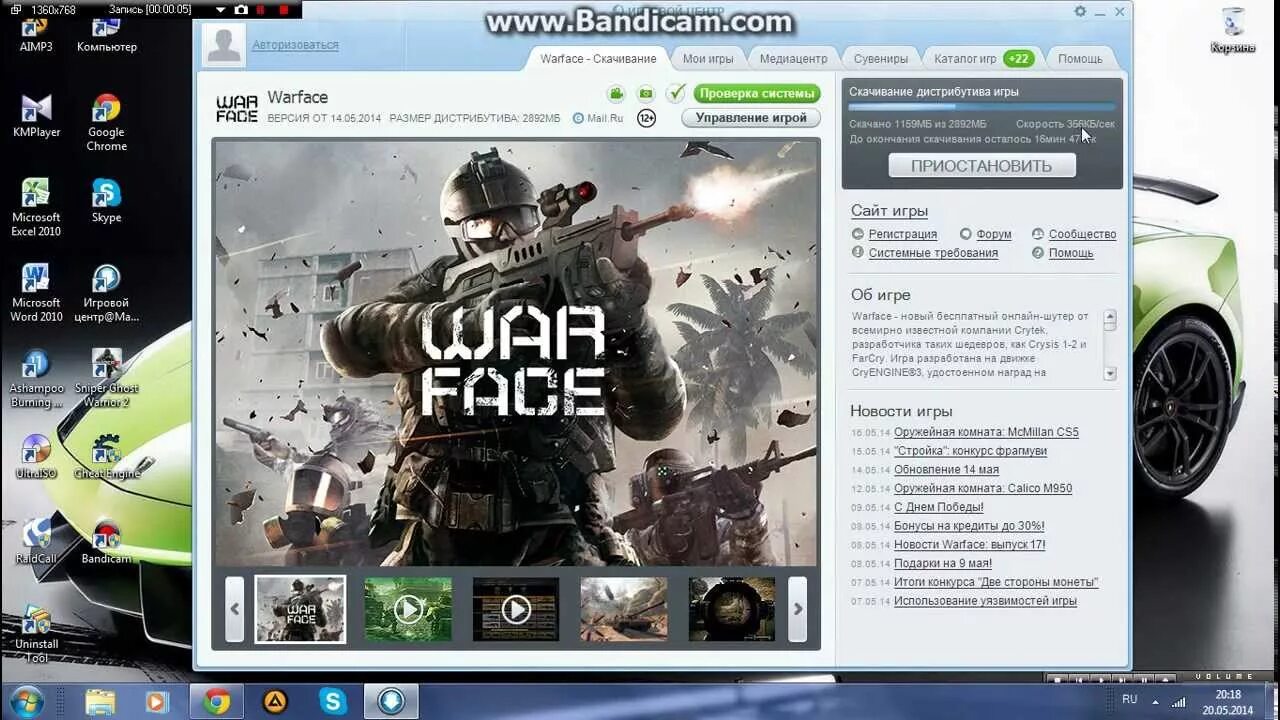Open the Каталог игр tab

click(983, 58)
